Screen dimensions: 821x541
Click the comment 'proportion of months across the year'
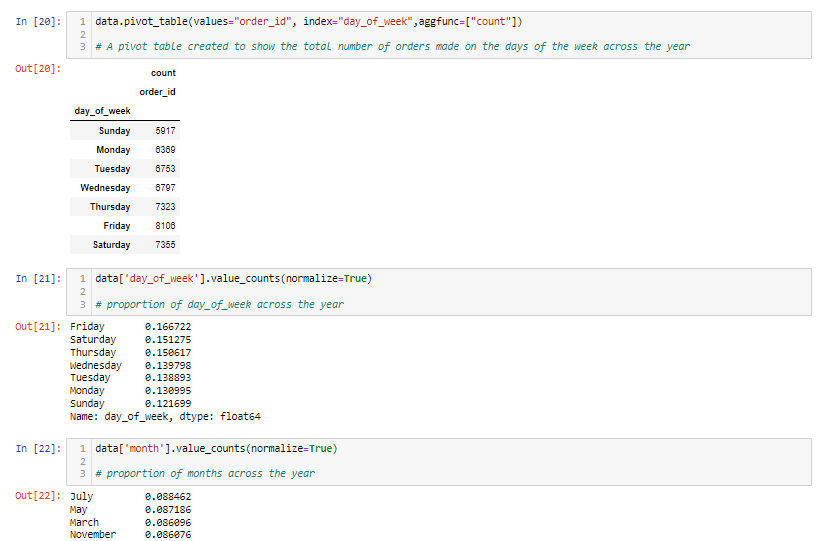pyautogui.click(x=205, y=473)
